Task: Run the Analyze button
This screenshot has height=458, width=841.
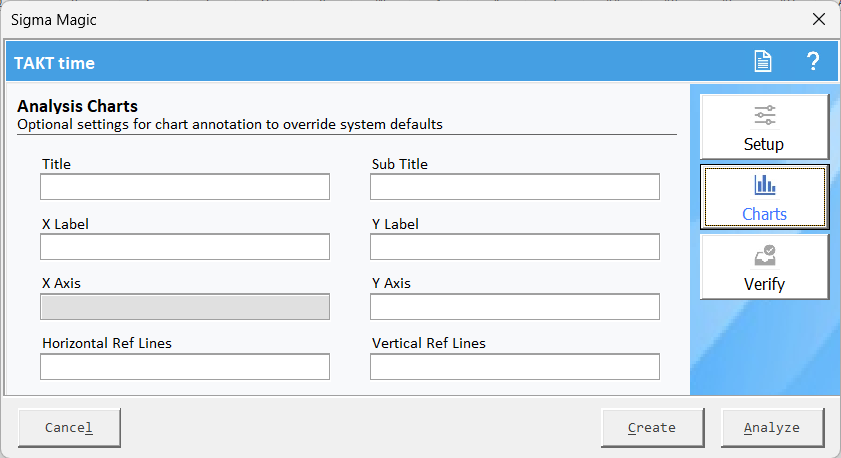Action: 772,427
